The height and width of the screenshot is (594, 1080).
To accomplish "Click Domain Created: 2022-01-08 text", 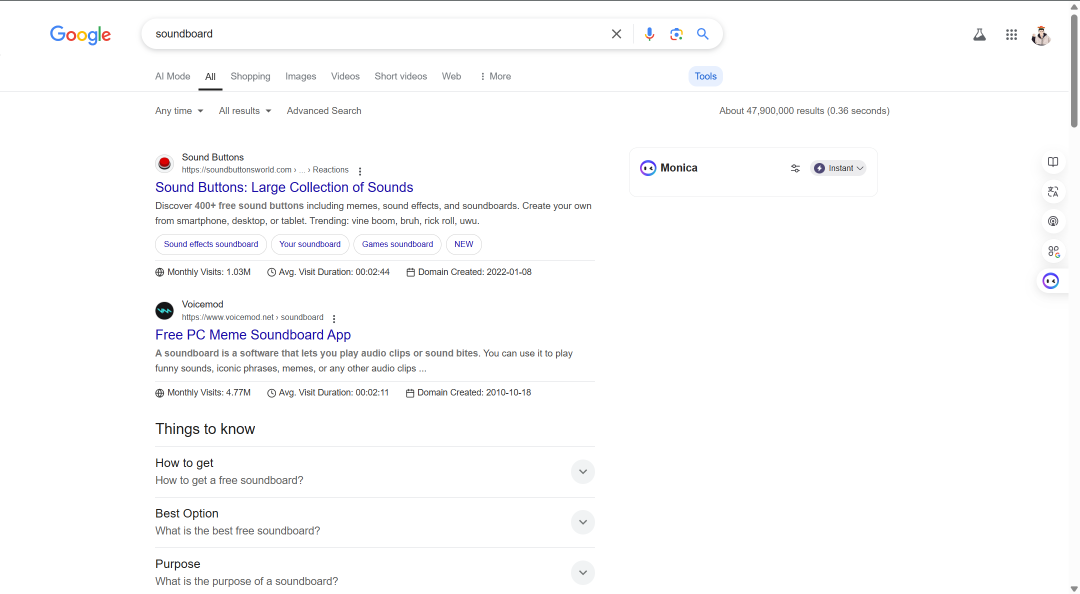I will (x=469, y=272).
